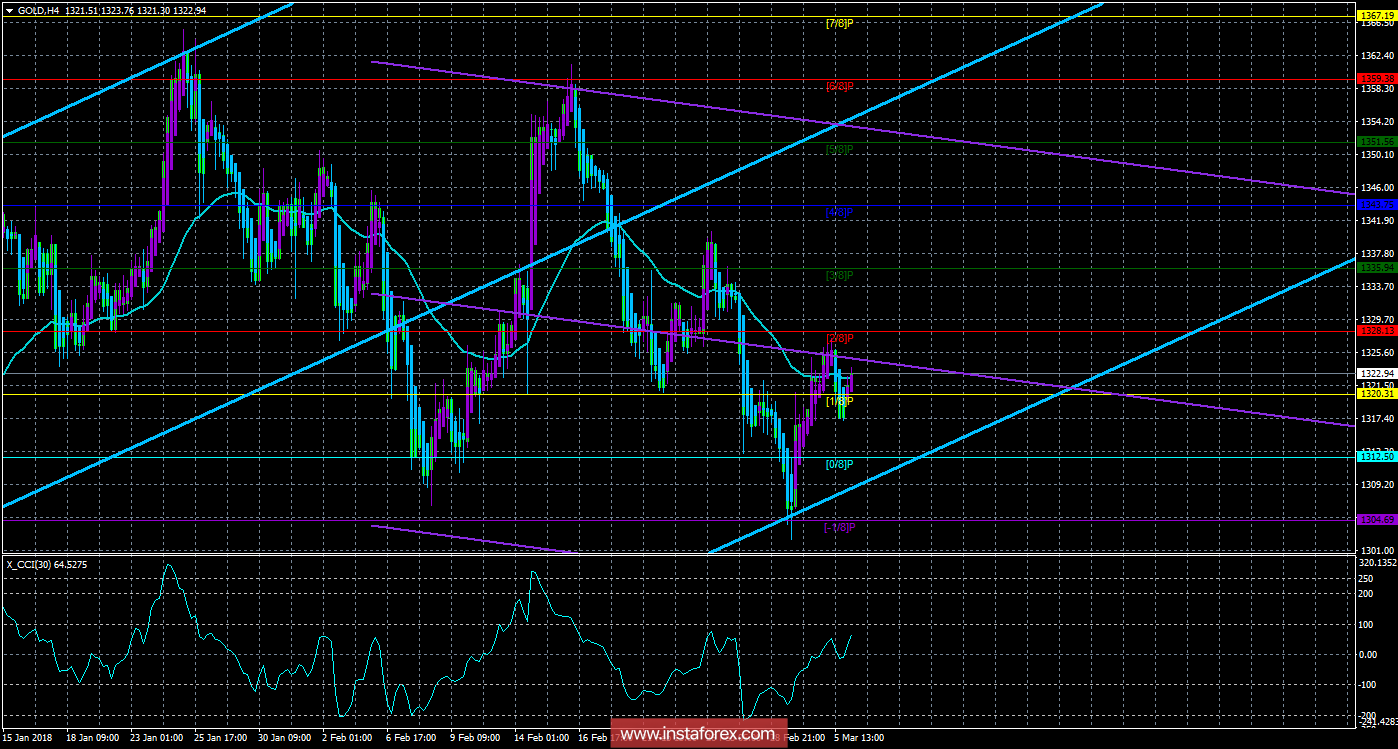The height and width of the screenshot is (749, 1398).
Task: Click the [6/8]P Murray level label
Action: click(839, 86)
